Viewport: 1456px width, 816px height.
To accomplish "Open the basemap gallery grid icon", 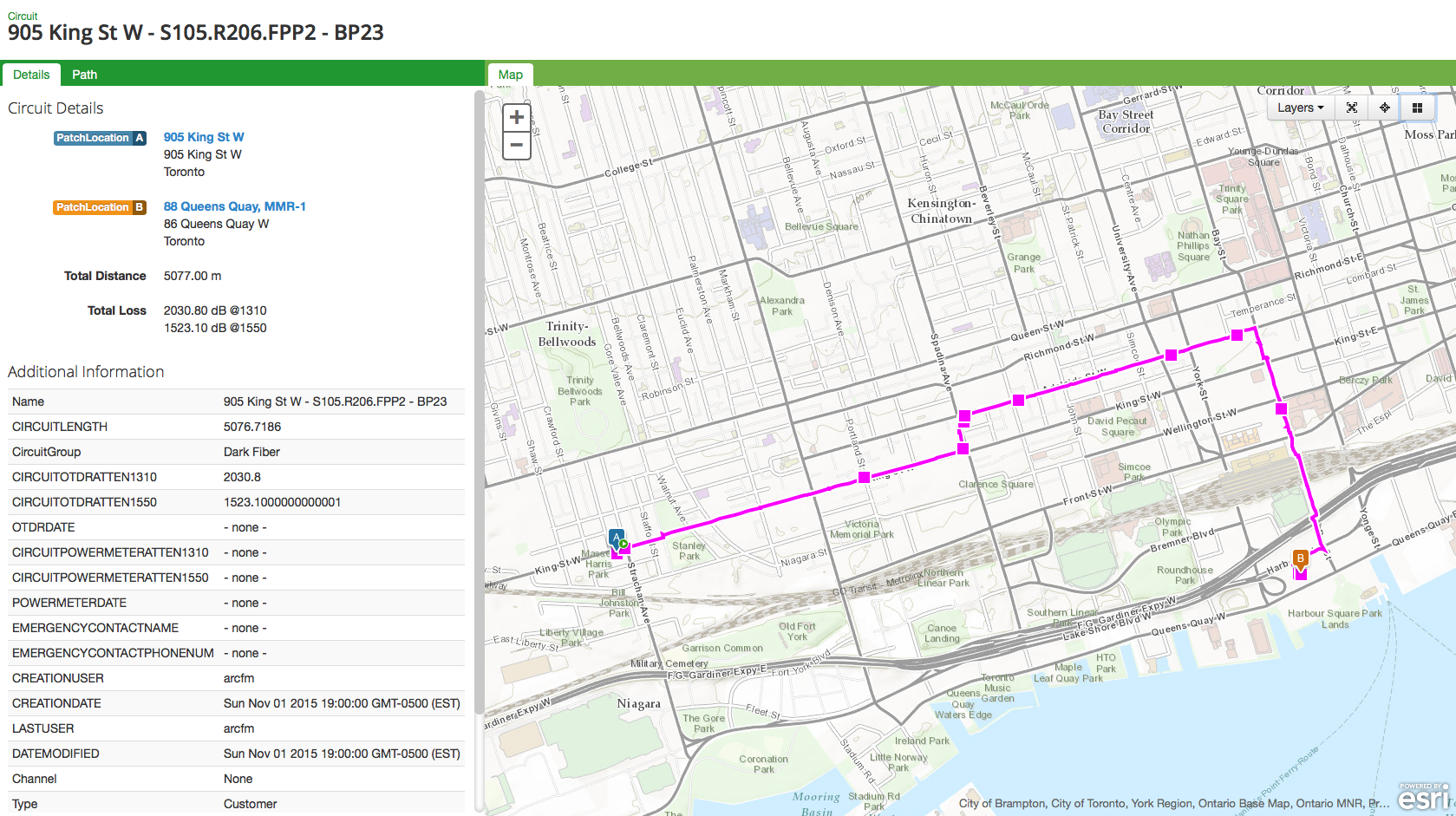I will coord(1417,108).
